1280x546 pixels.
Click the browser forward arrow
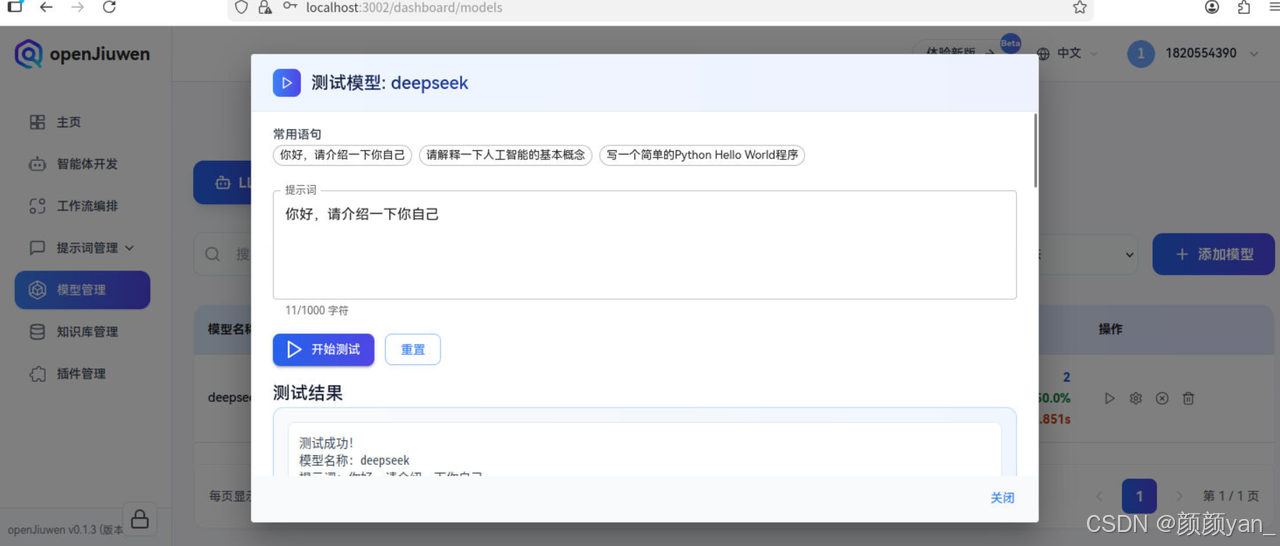point(78,7)
